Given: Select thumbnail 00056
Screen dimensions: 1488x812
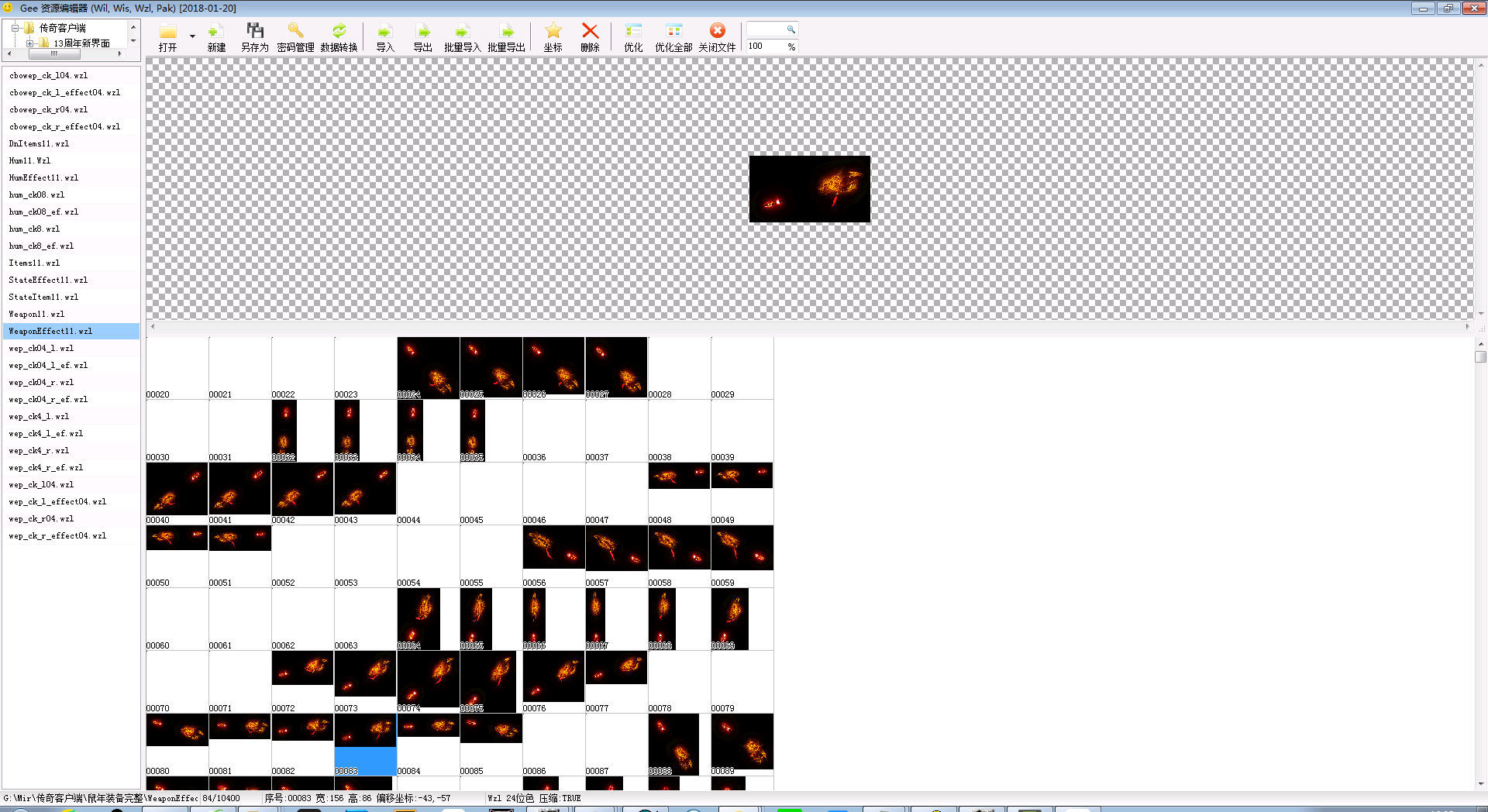Looking at the screenshot, I should coord(553,556).
